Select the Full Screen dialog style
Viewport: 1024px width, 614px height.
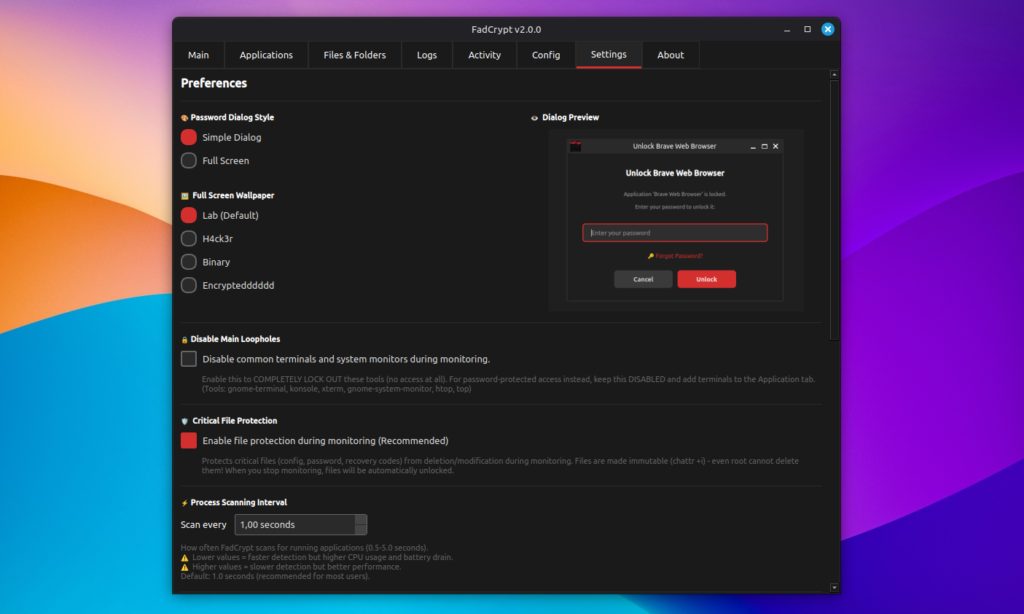point(189,161)
